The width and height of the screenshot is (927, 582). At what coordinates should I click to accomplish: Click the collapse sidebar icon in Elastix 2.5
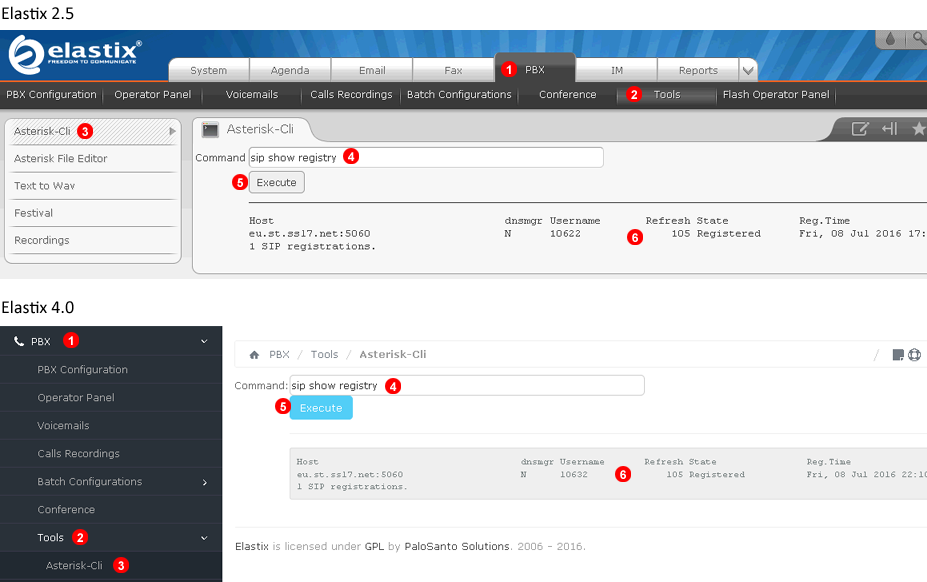890,128
